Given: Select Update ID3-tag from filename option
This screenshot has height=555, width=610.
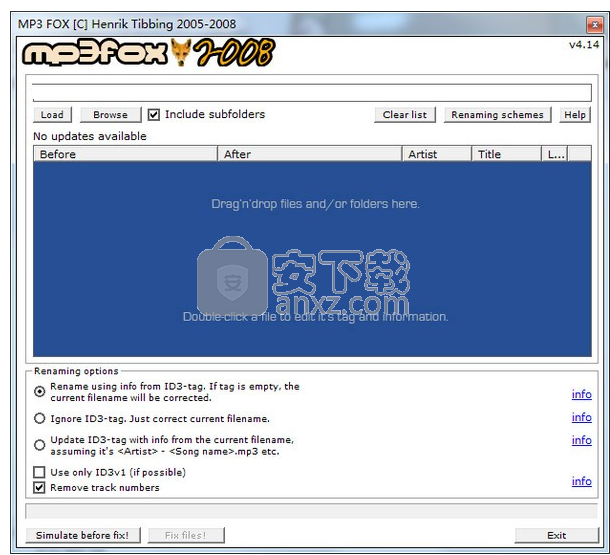Looking at the screenshot, I should [39, 445].
